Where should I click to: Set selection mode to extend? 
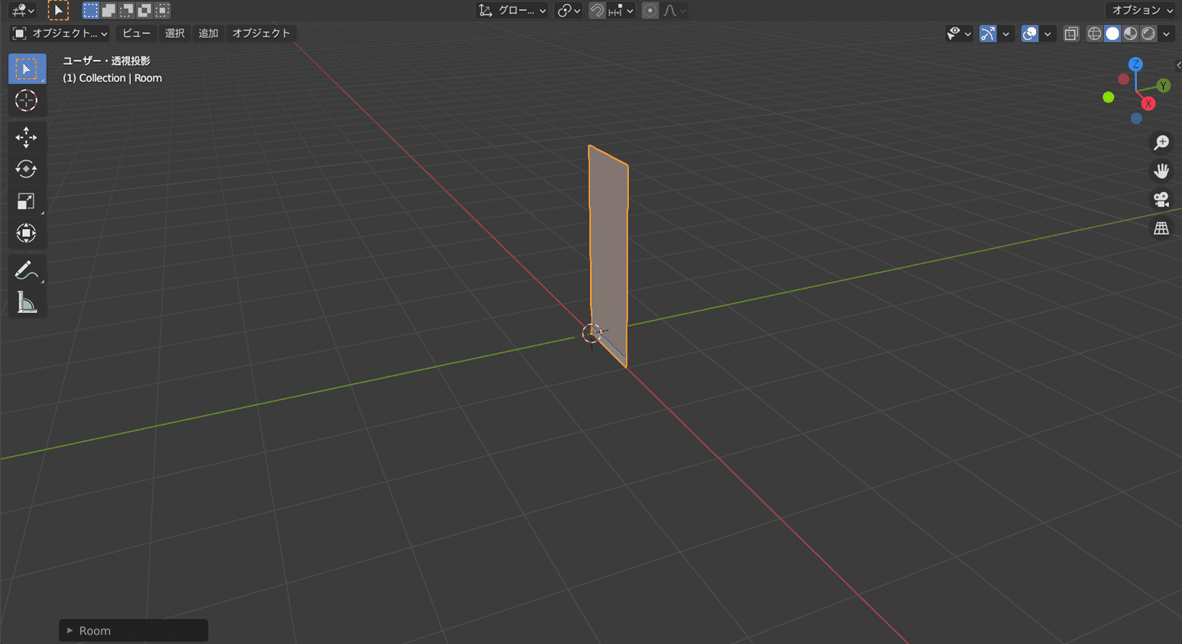109,11
